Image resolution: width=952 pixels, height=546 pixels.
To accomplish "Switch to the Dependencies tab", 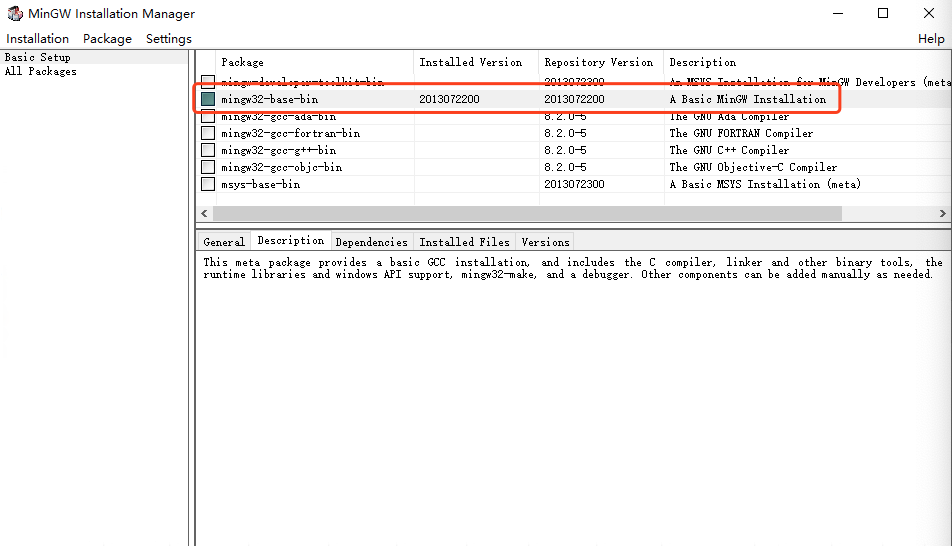I will [372, 242].
